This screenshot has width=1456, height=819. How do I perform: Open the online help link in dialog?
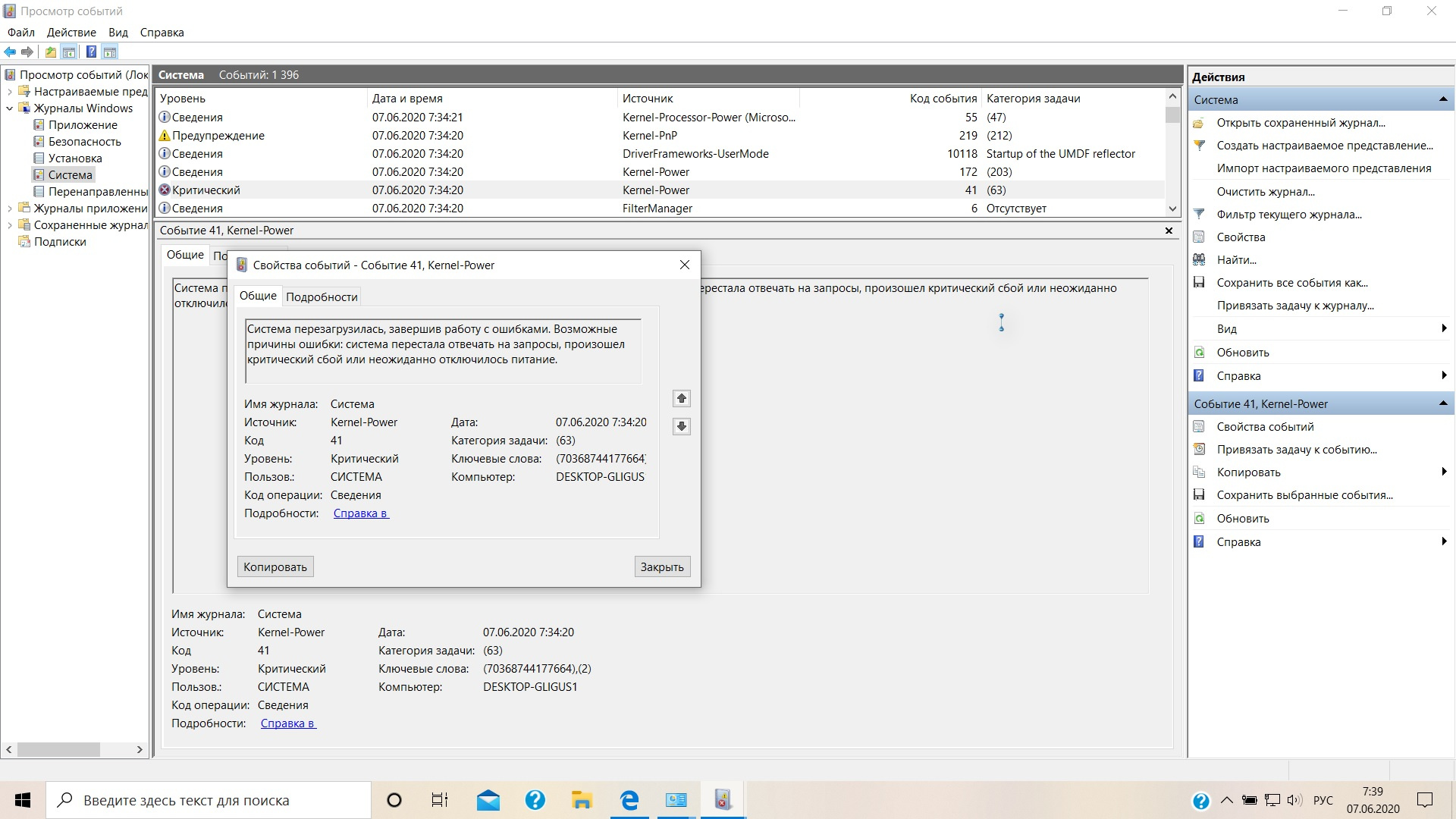[x=361, y=513]
